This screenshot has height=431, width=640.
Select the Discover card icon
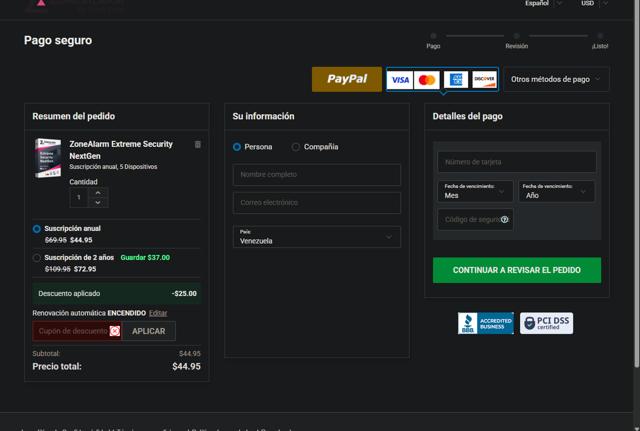pos(484,80)
